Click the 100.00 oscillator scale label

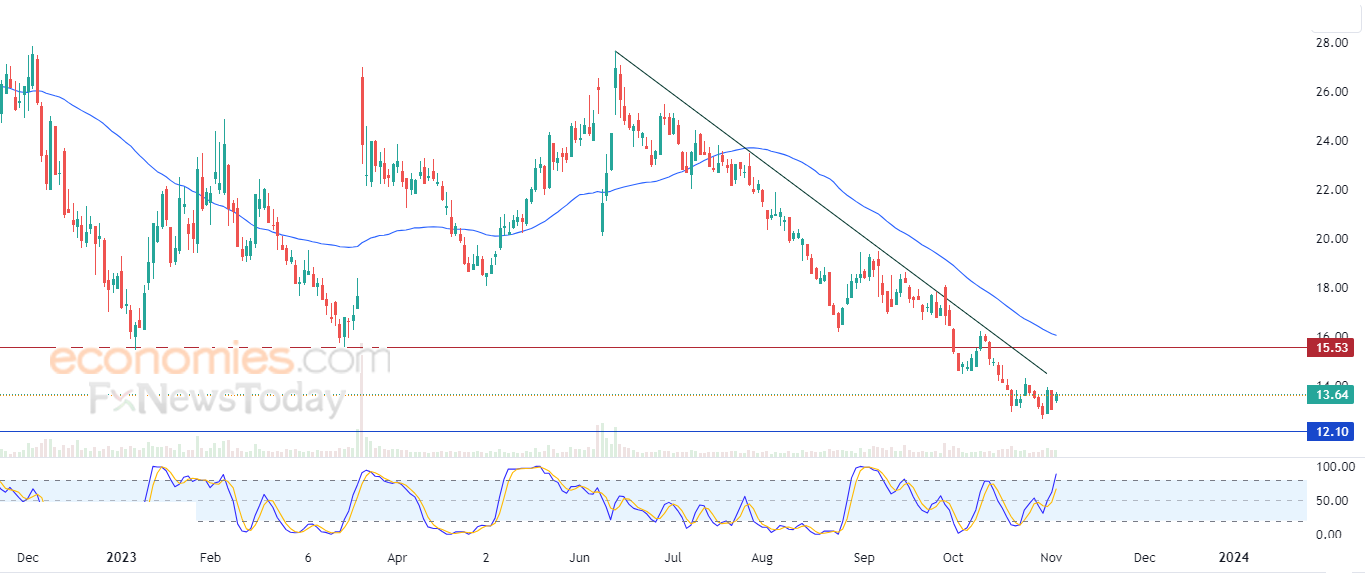[1334, 467]
